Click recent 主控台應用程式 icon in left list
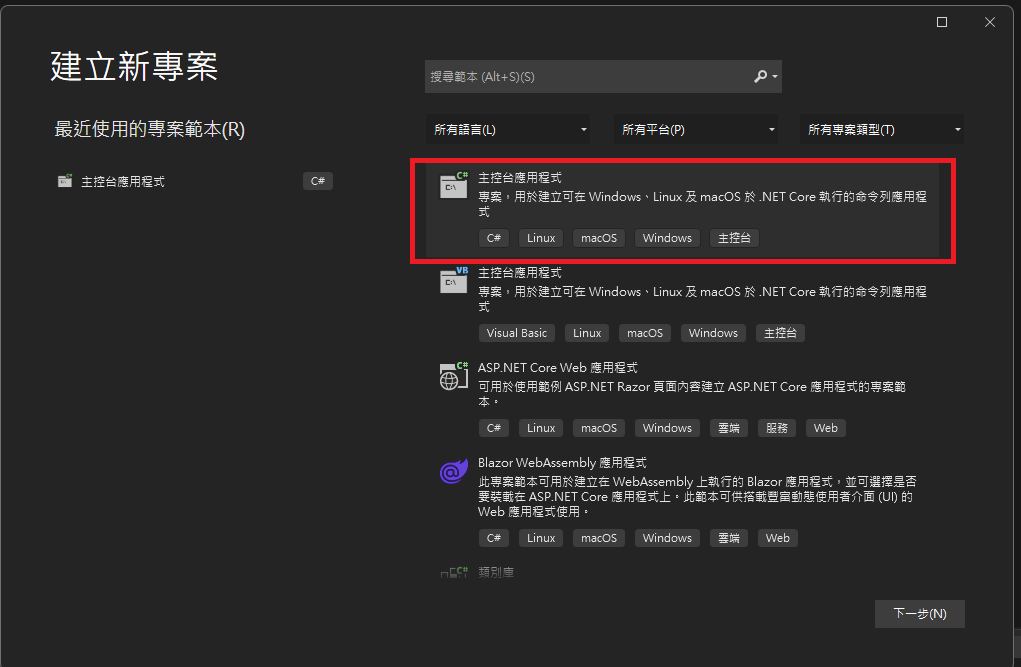Screen dimensions: 1021x667 pos(65,182)
